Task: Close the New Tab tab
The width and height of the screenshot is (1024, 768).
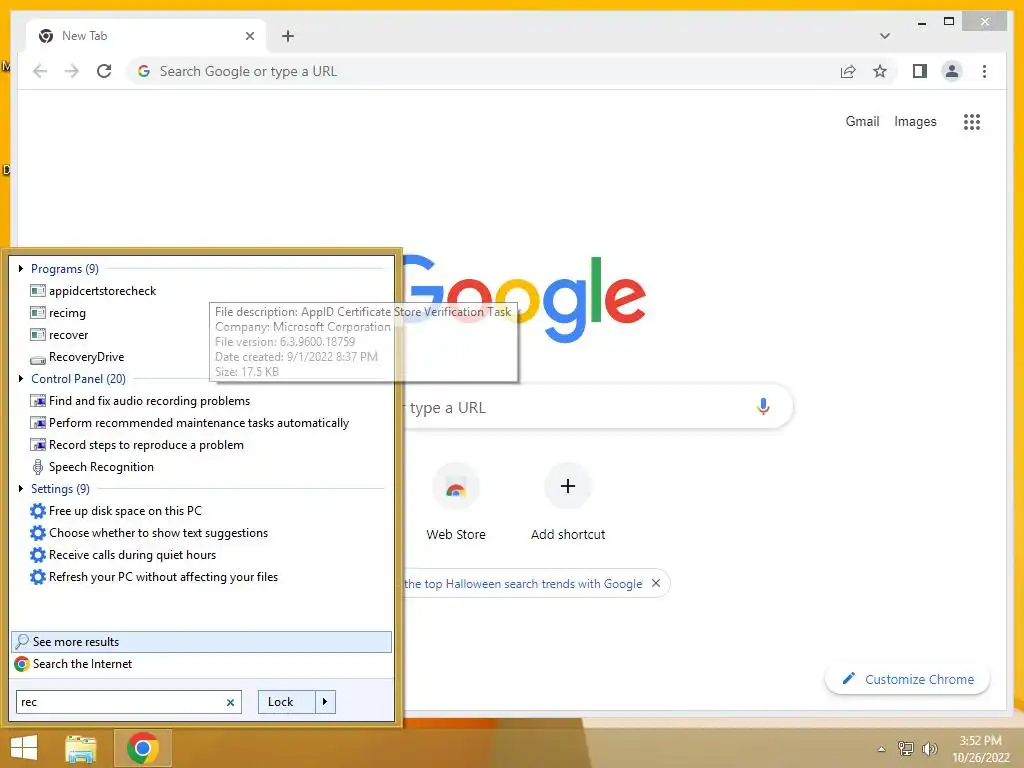Action: pos(249,36)
